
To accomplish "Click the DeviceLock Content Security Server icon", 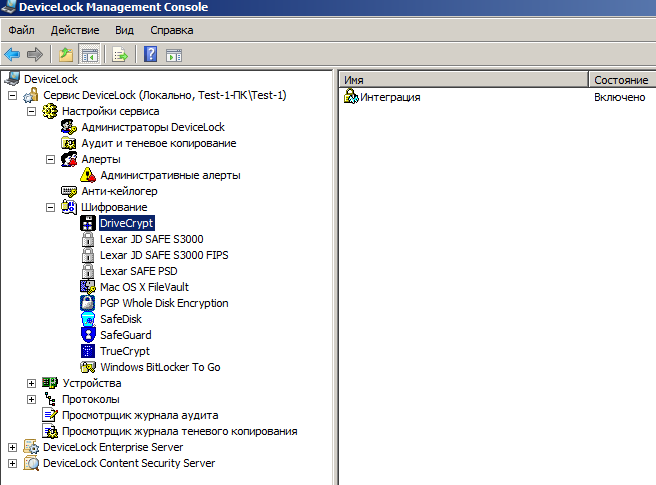I will click(x=31, y=463).
